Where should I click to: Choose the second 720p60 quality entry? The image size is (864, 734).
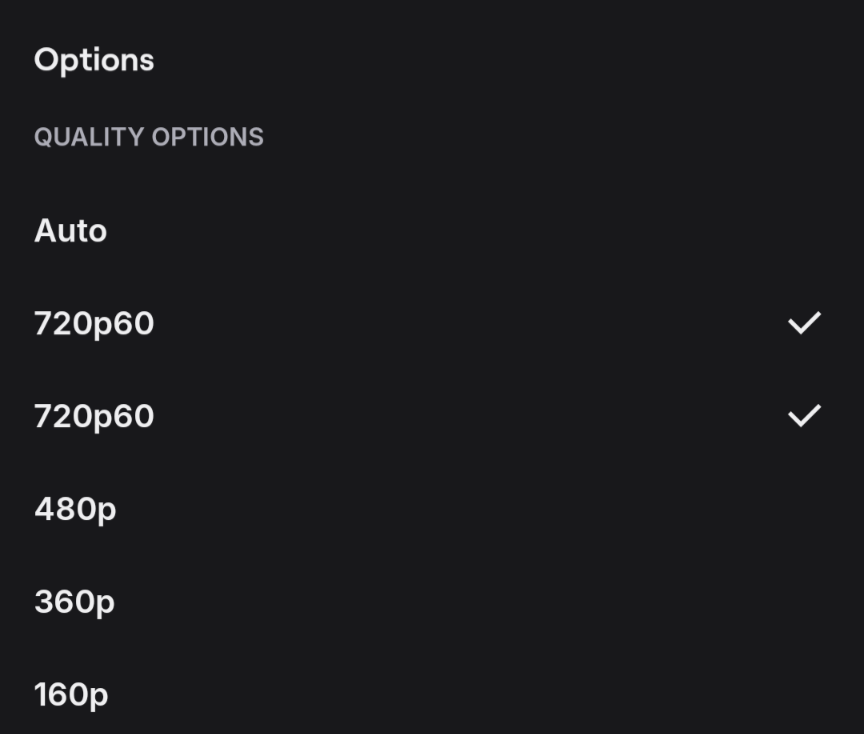click(94, 416)
